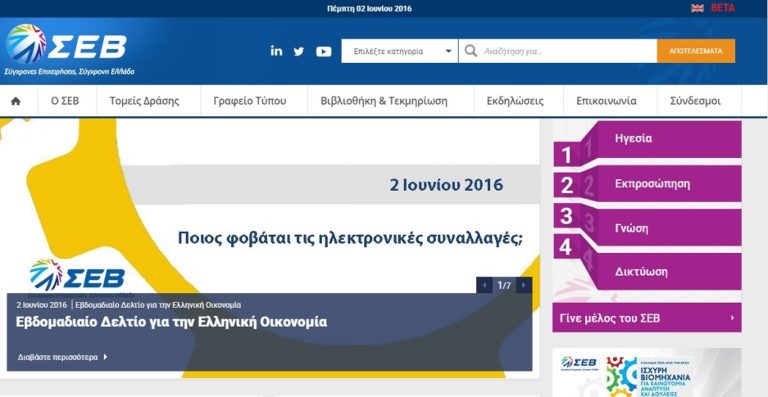Open the Σύνδεσμοι menu
The width and height of the screenshot is (768, 397).
point(695,101)
